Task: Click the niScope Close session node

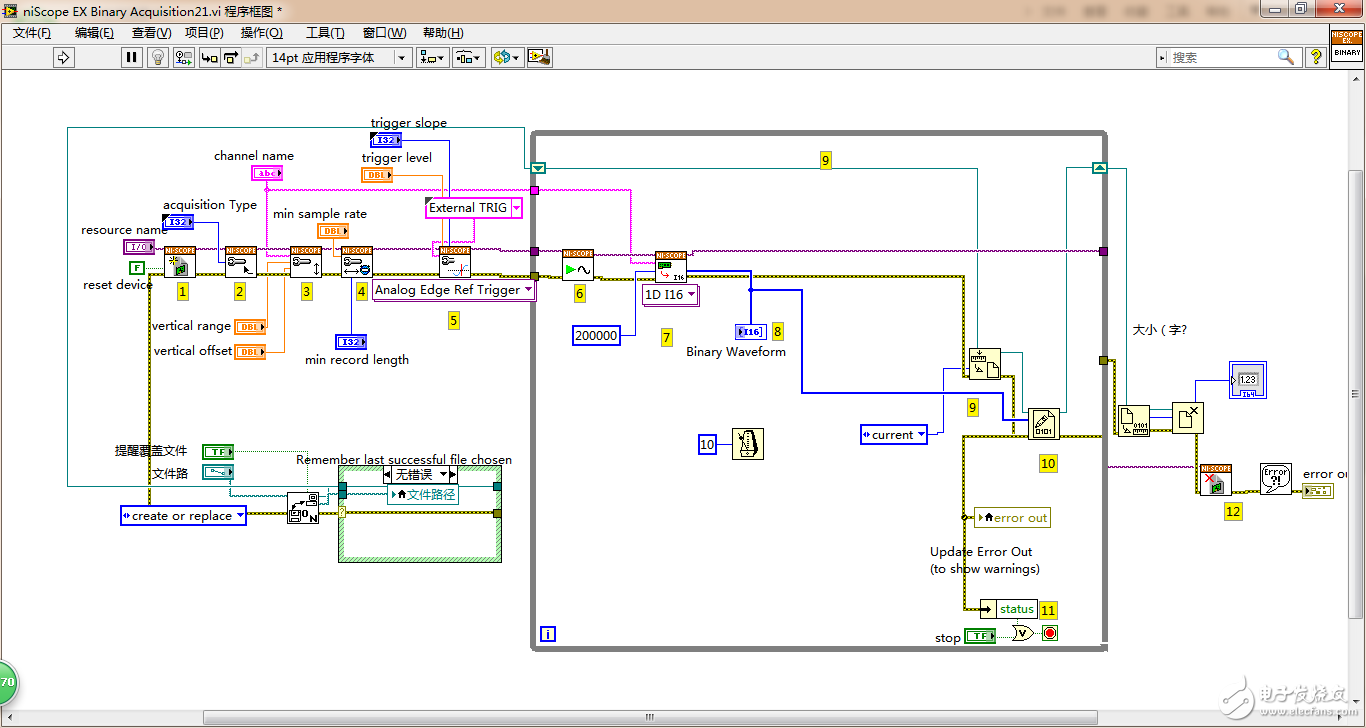Action: coord(1216,480)
